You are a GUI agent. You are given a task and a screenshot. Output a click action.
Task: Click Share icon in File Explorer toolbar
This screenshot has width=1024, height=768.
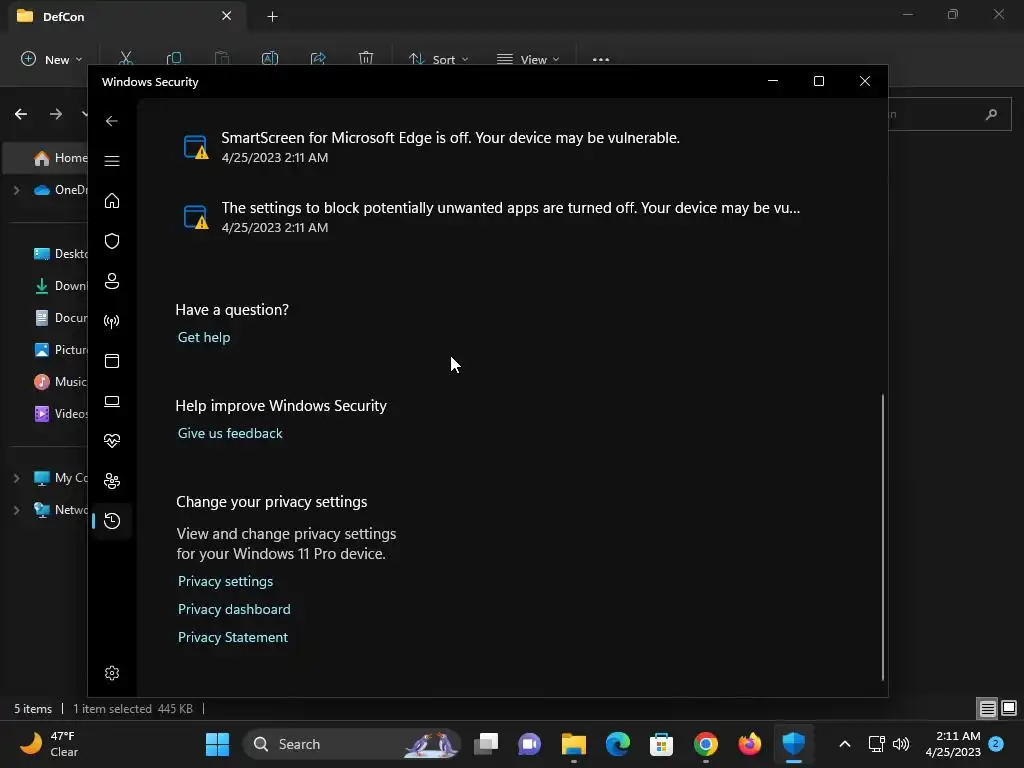318,58
